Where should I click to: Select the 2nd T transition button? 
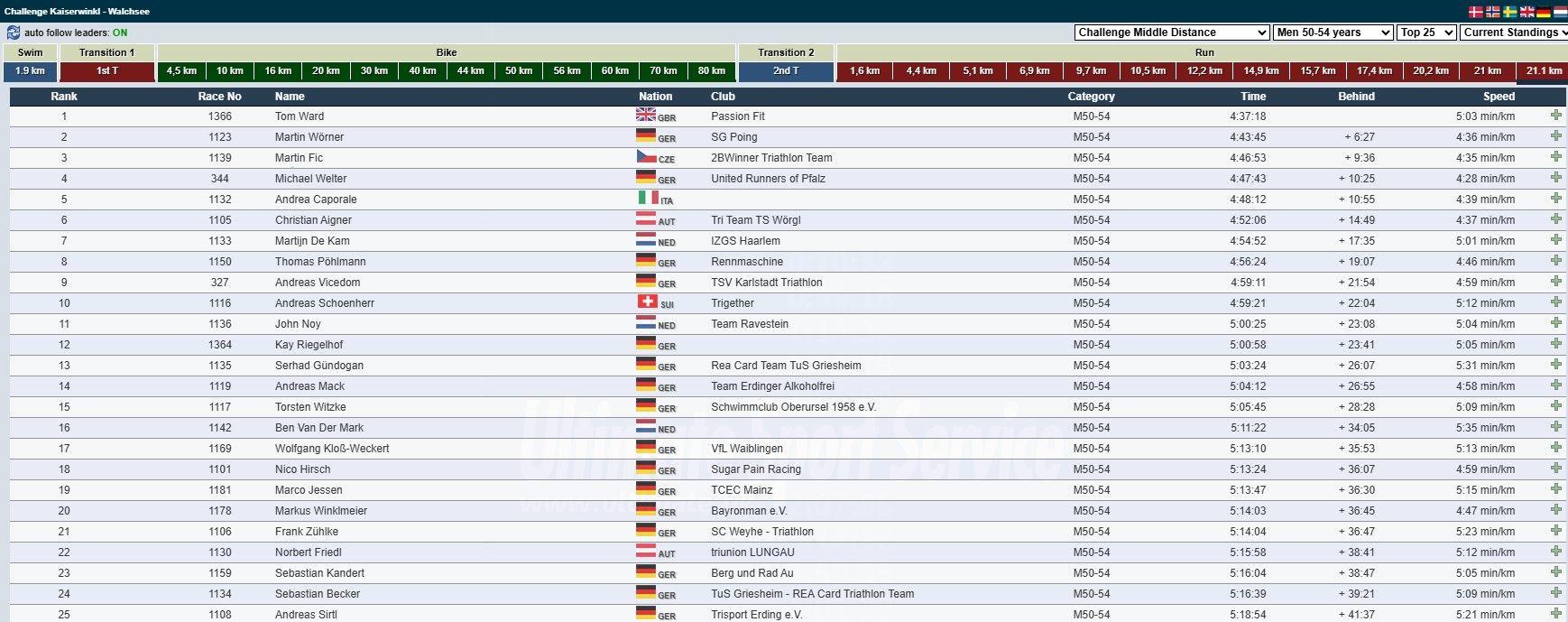point(786,71)
